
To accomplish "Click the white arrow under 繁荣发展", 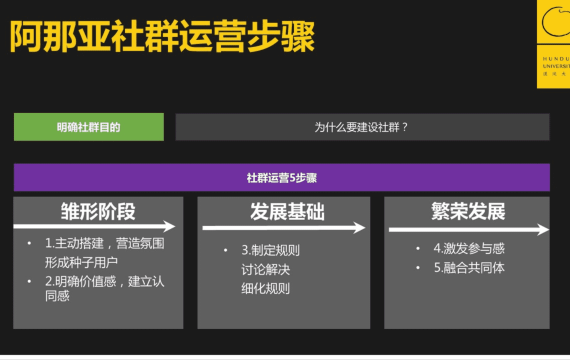I will coord(469,229).
